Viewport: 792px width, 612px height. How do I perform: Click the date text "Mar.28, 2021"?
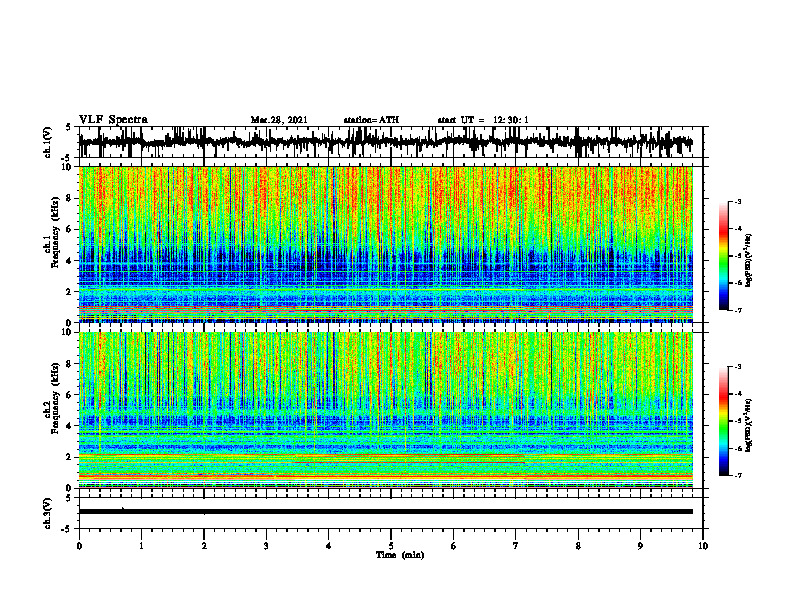point(279,120)
